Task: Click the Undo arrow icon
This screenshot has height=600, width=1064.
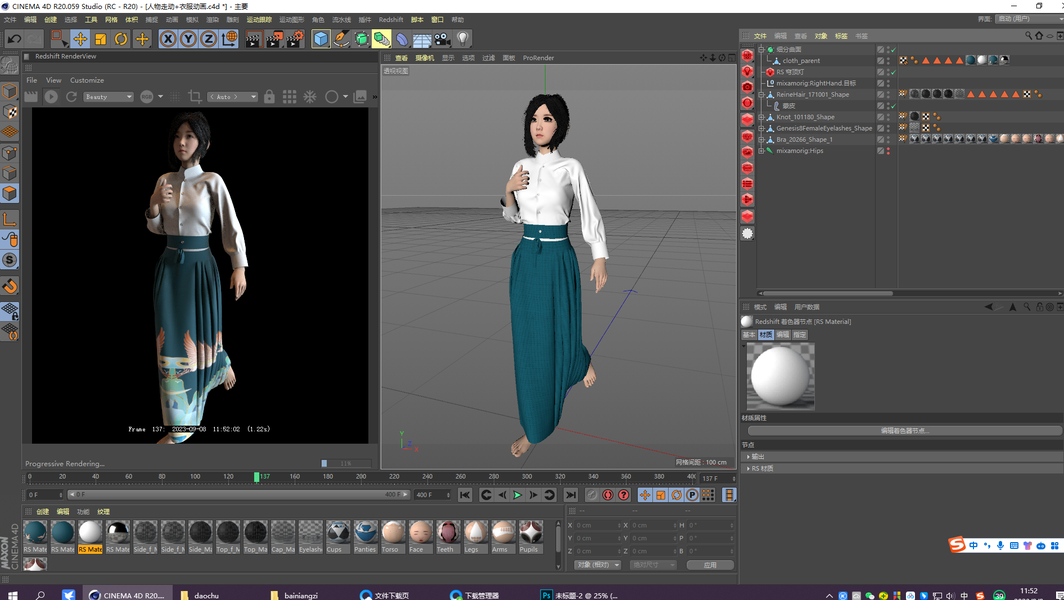Action: (x=14, y=39)
